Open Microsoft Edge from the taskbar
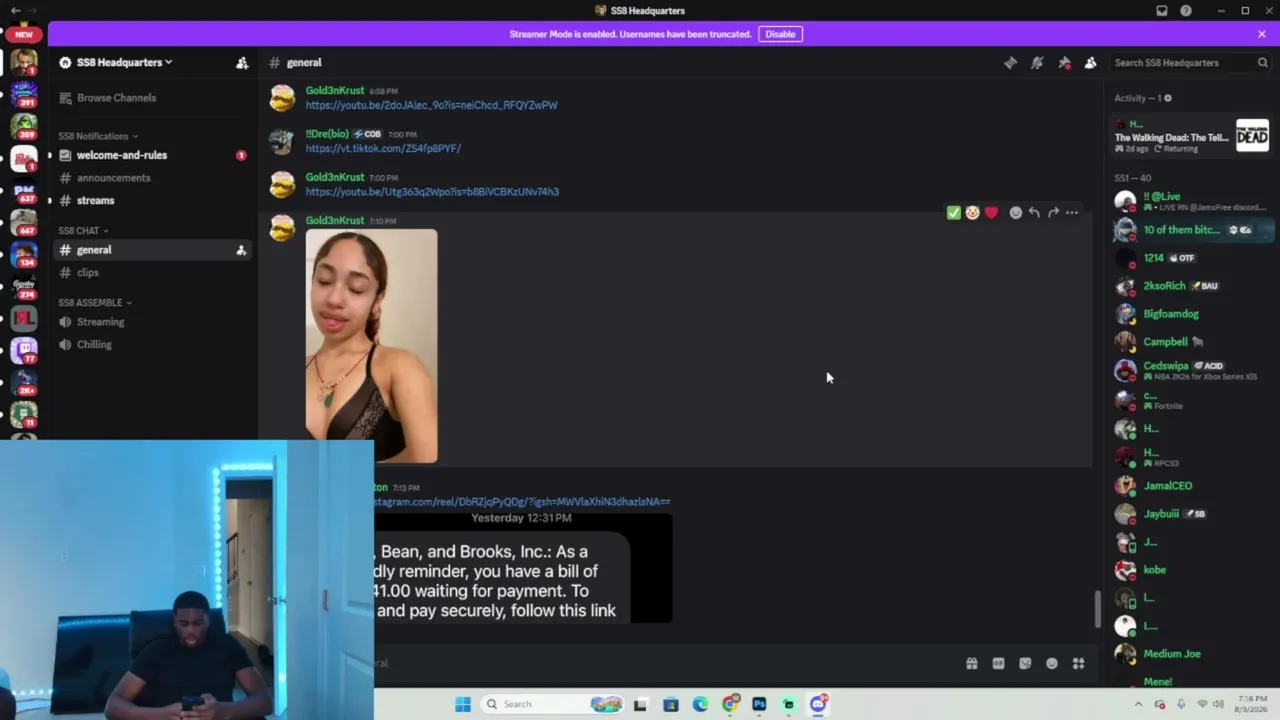This screenshot has width=1280, height=720. pos(700,704)
